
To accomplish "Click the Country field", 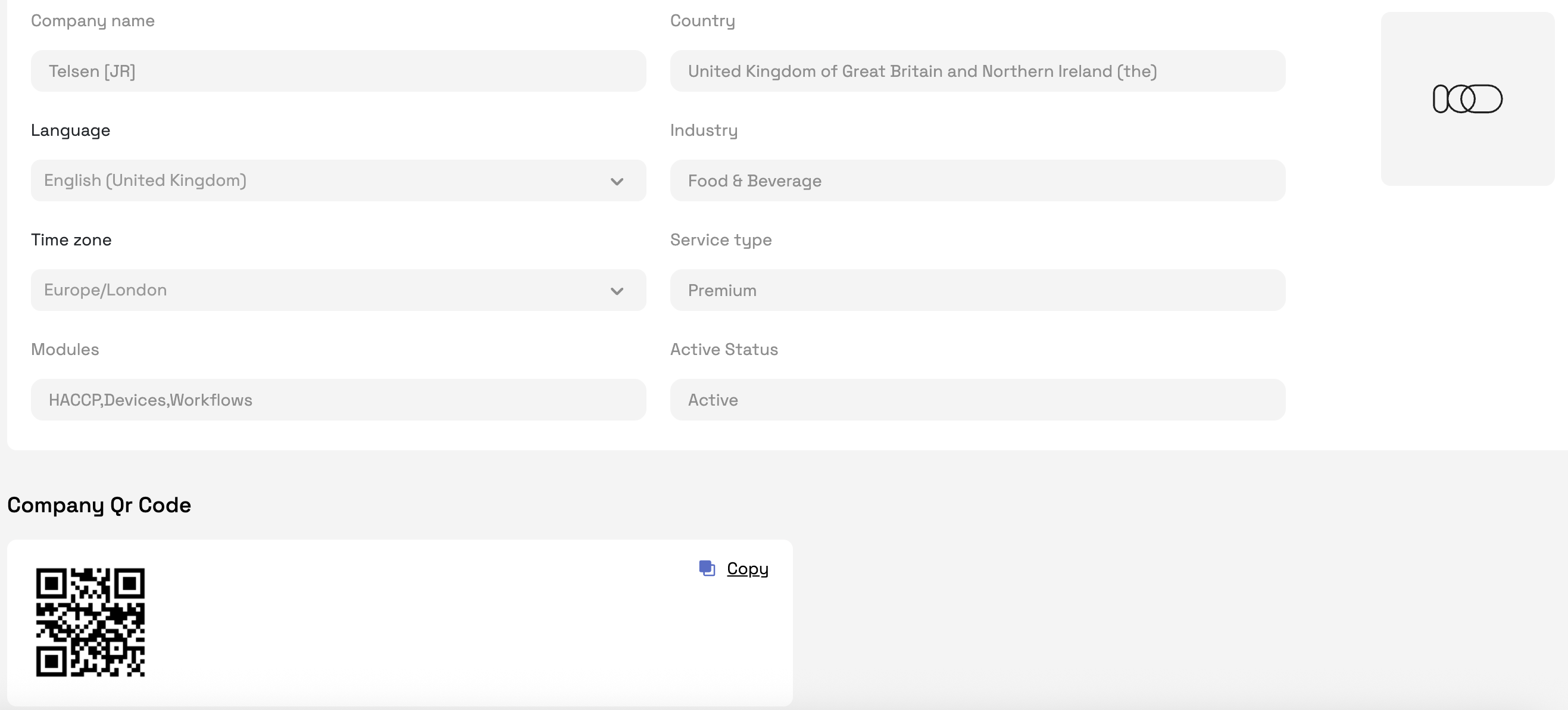I will coord(977,71).
